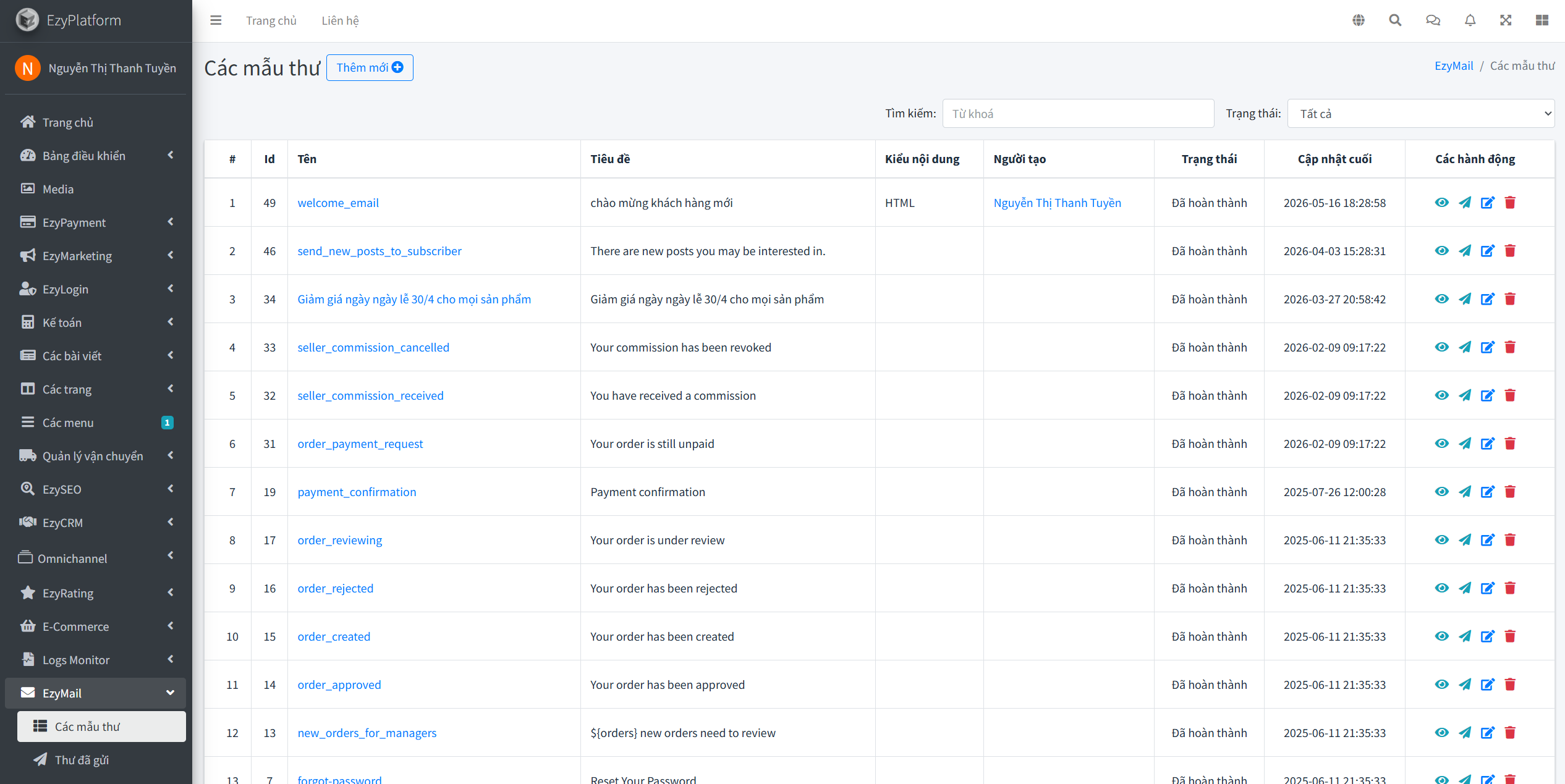Open Trang chủ in sidebar
1565x784 pixels.
(96, 122)
